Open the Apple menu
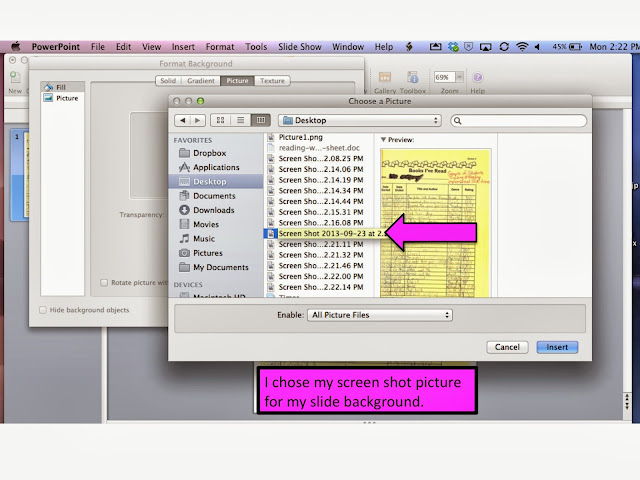 [x=16, y=47]
